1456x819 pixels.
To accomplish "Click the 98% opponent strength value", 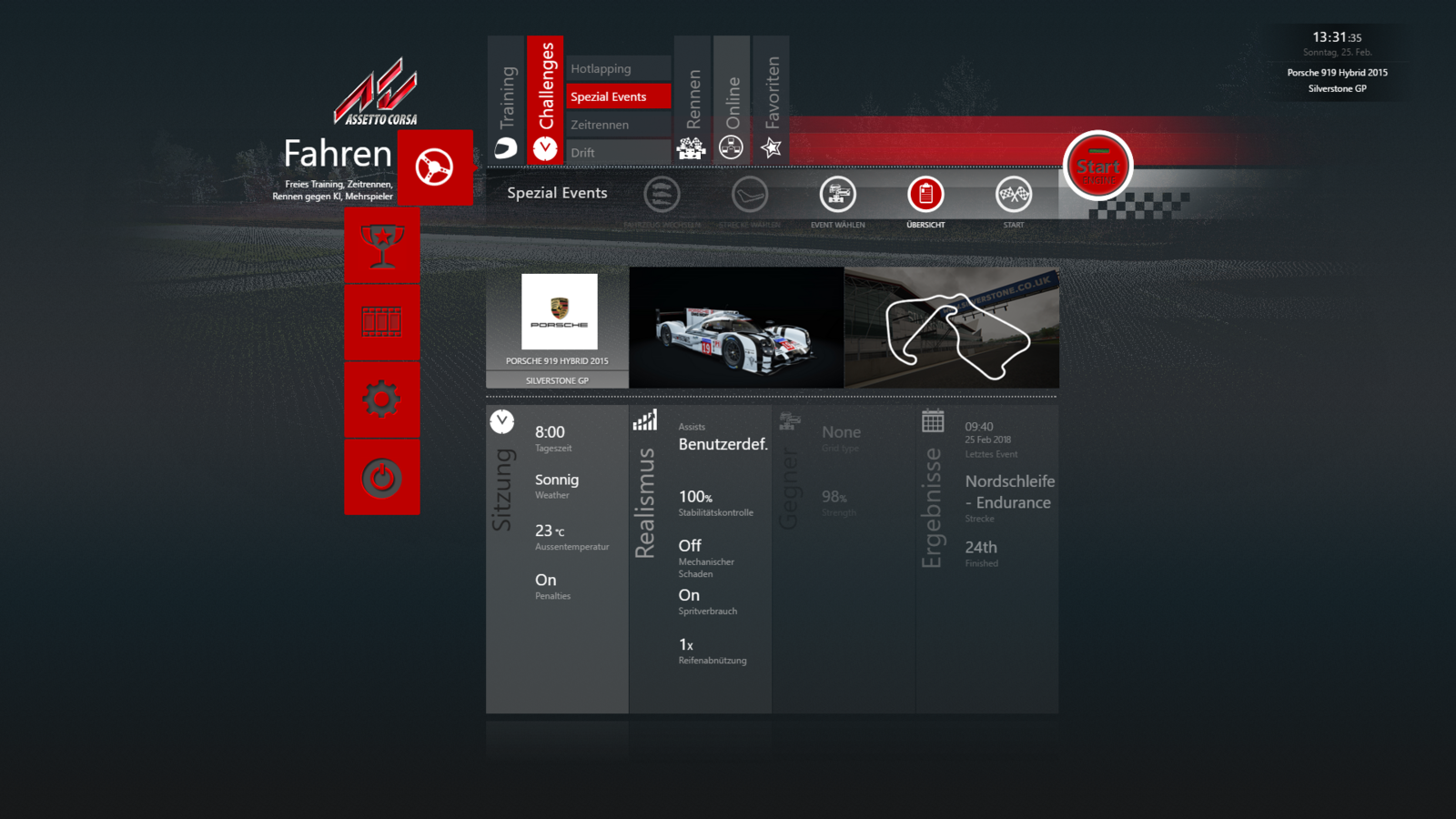I will pyautogui.click(x=834, y=497).
